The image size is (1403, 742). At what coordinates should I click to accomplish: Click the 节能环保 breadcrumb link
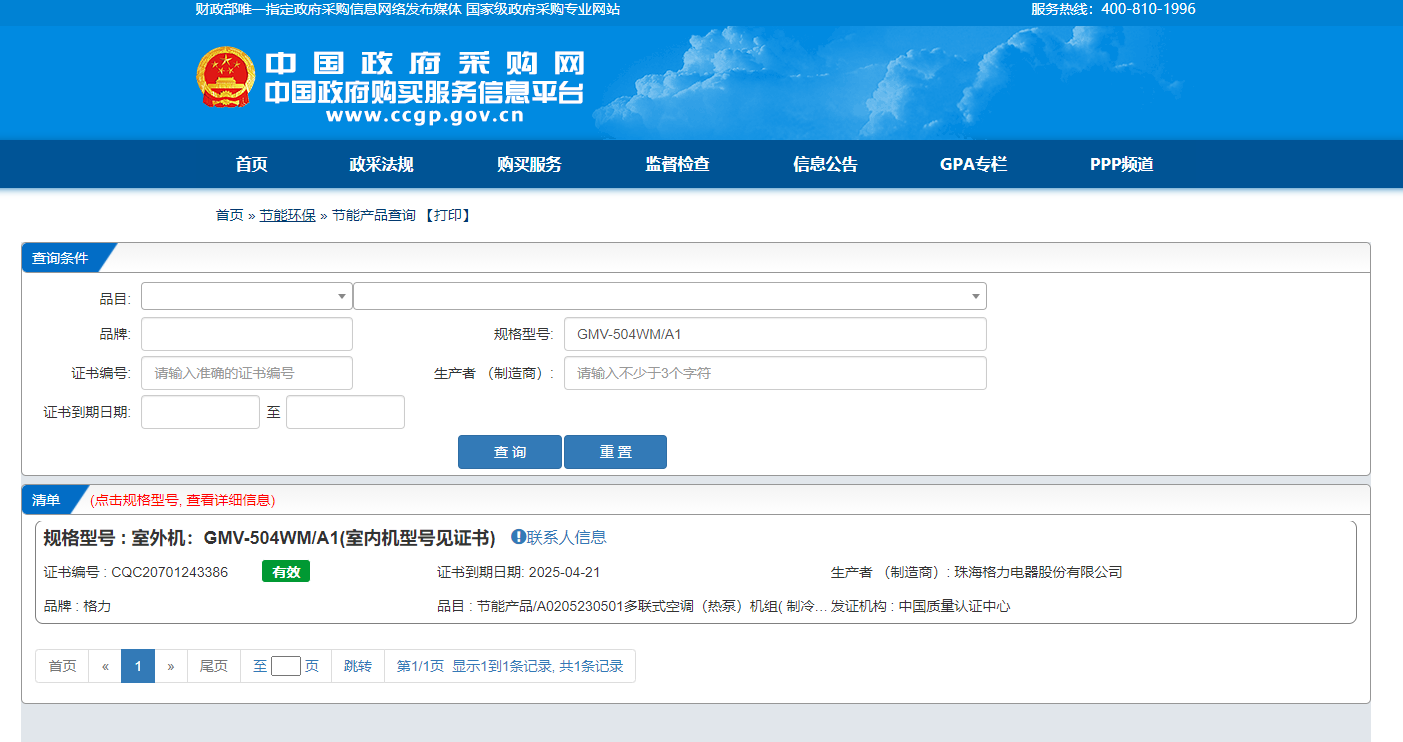coord(288,215)
